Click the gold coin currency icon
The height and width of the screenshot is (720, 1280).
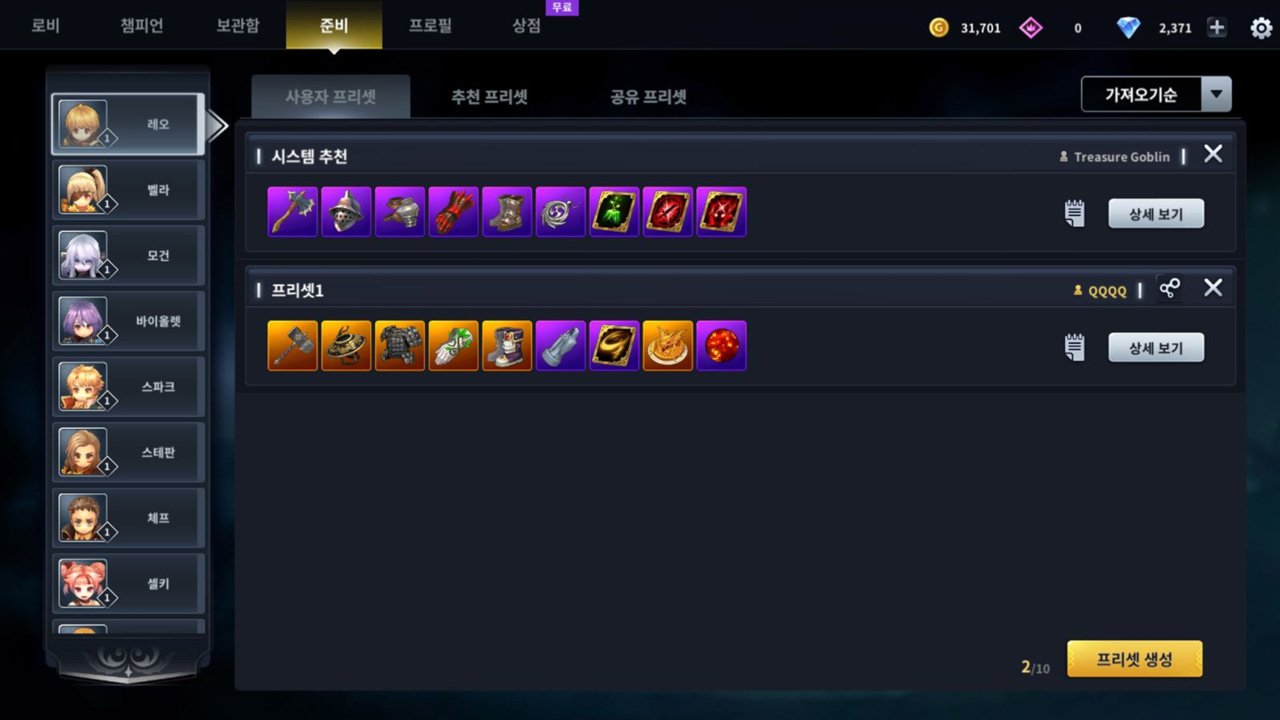(x=938, y=28)
